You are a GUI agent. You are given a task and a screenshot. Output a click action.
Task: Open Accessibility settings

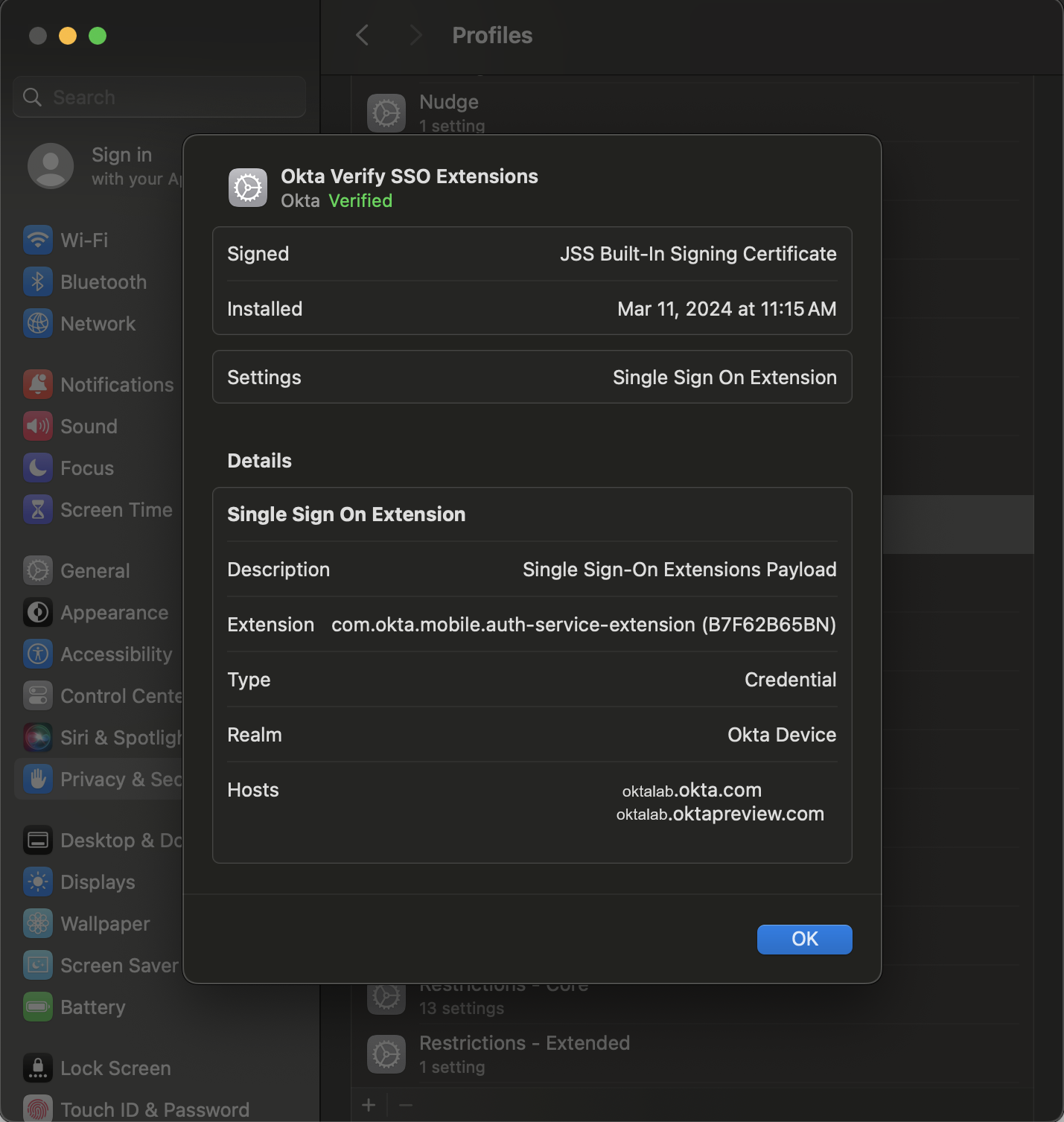(x=115, y=654)
